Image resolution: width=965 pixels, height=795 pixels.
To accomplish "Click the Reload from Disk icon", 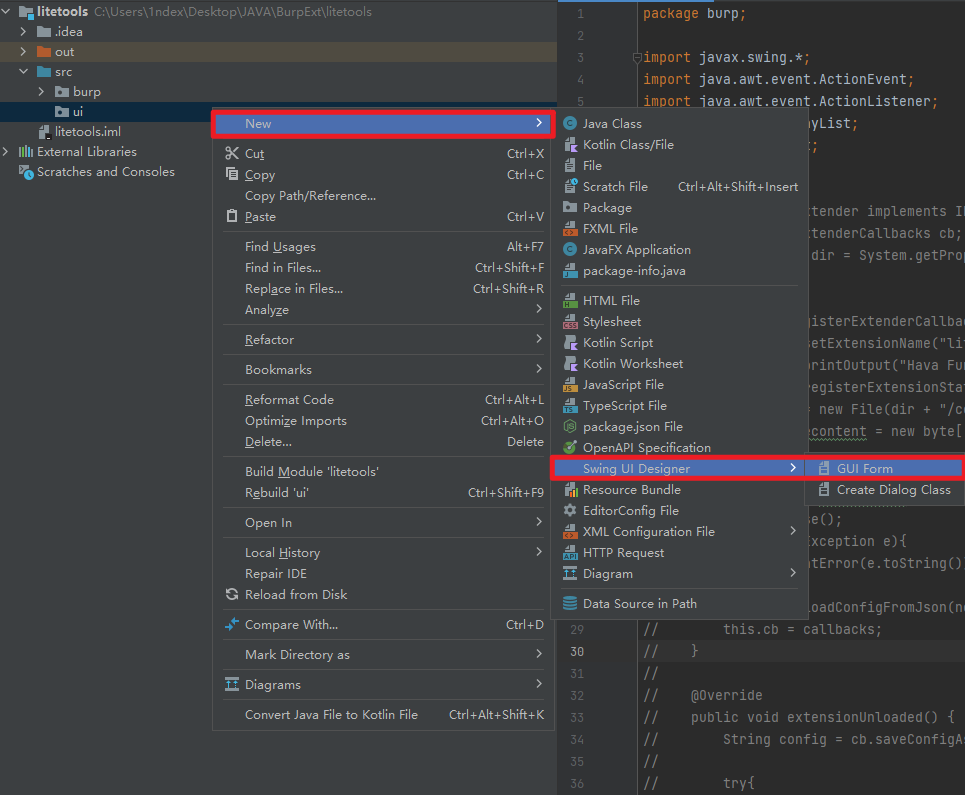I will point(232,594).
